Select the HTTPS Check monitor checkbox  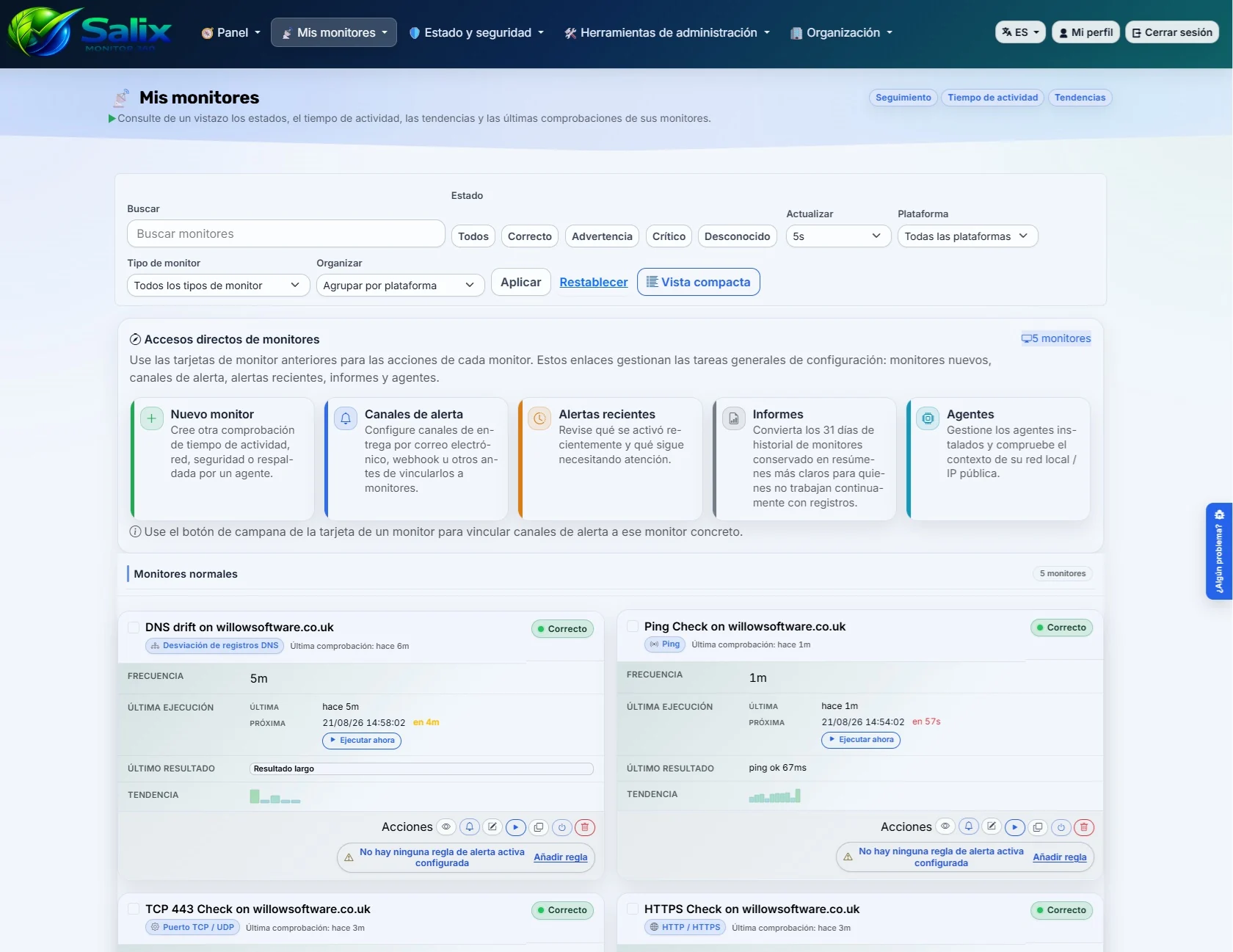click(x=633, y=909)
